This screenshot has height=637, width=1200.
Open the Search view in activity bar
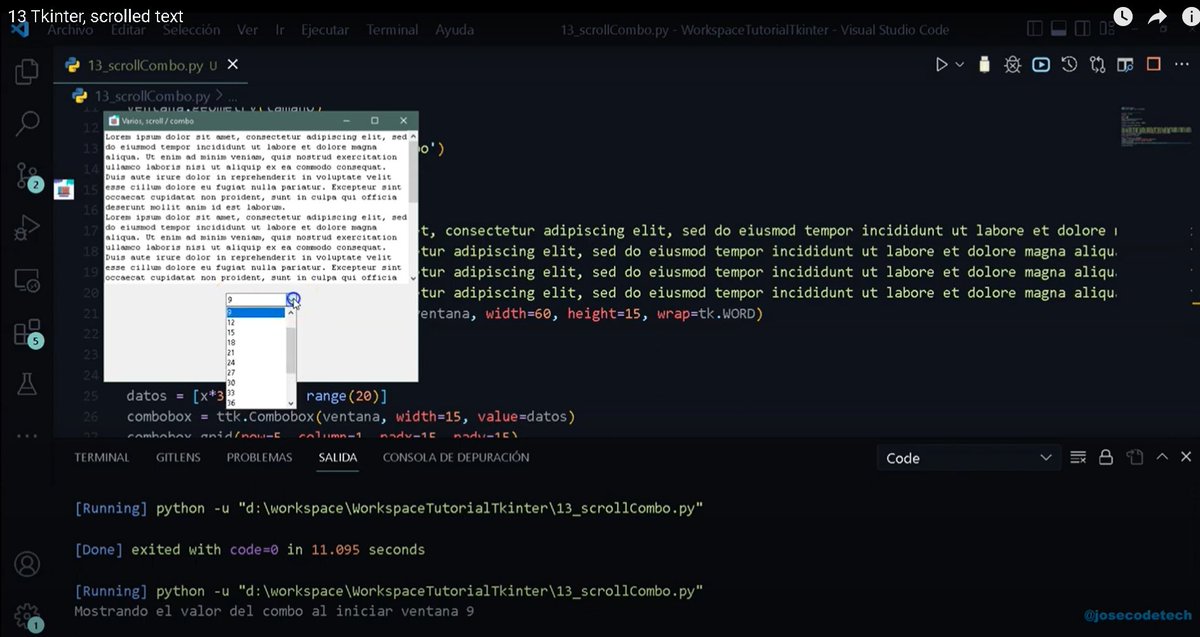tap(27, 124)
